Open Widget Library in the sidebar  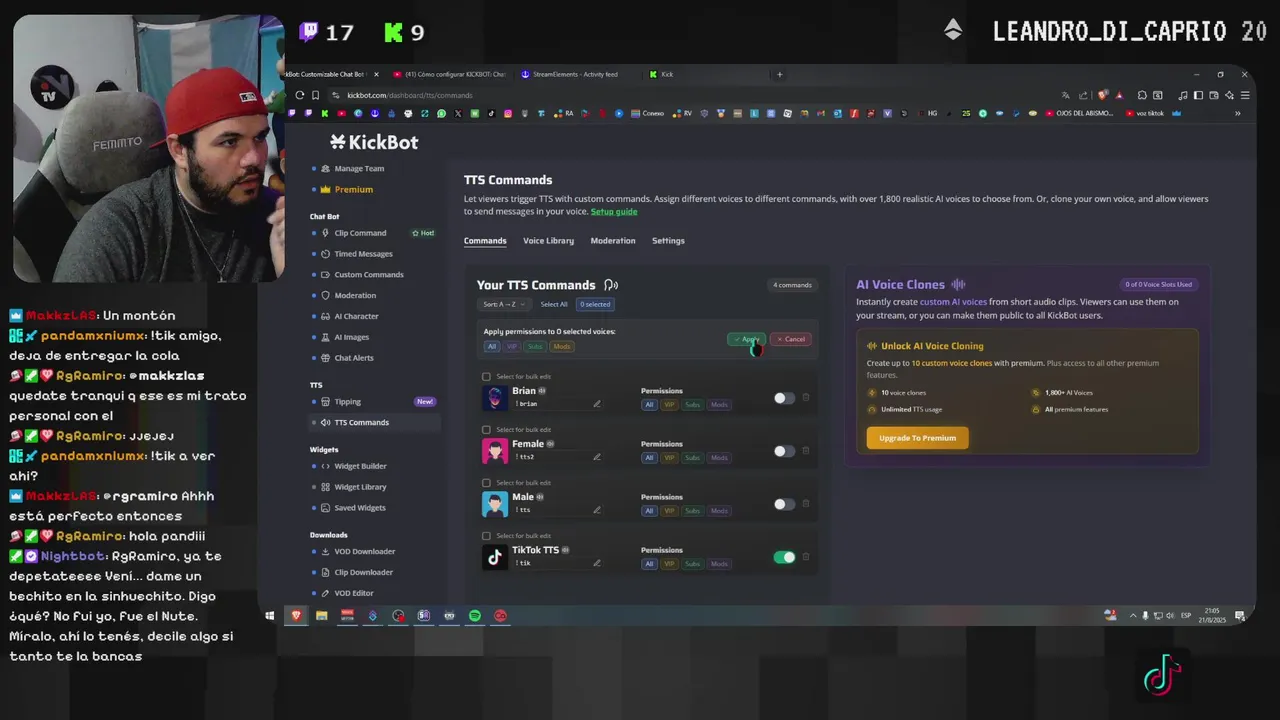click(x=360, y=487)
